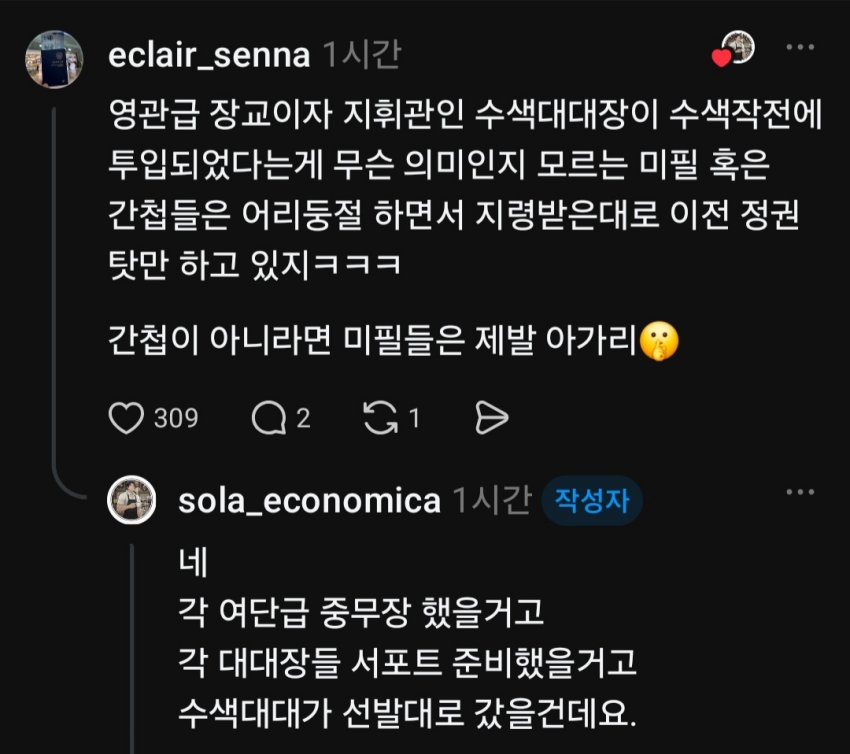
Task: Open the sola_economica username link
Action: 309,500
